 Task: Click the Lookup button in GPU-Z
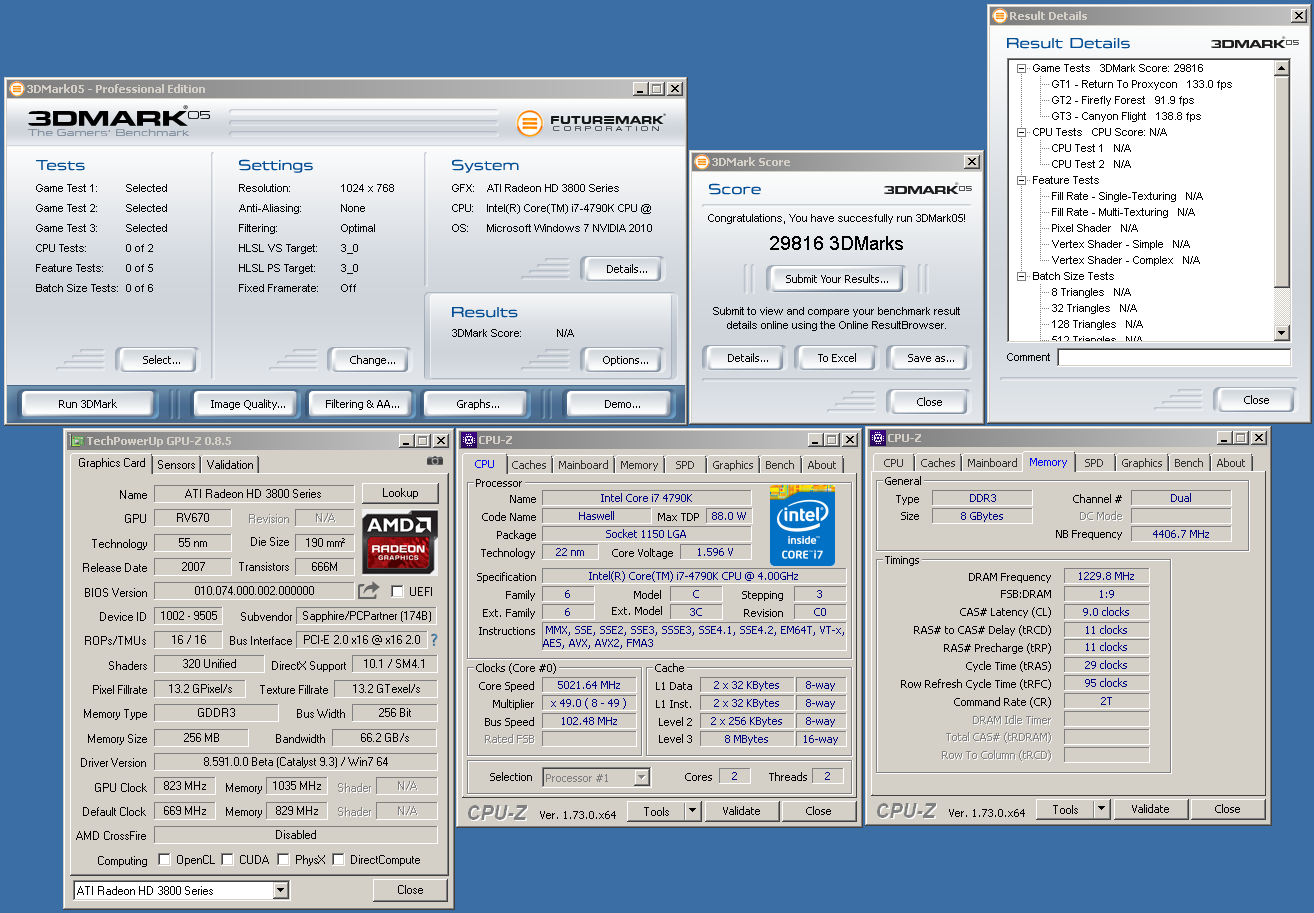(400, 493)
